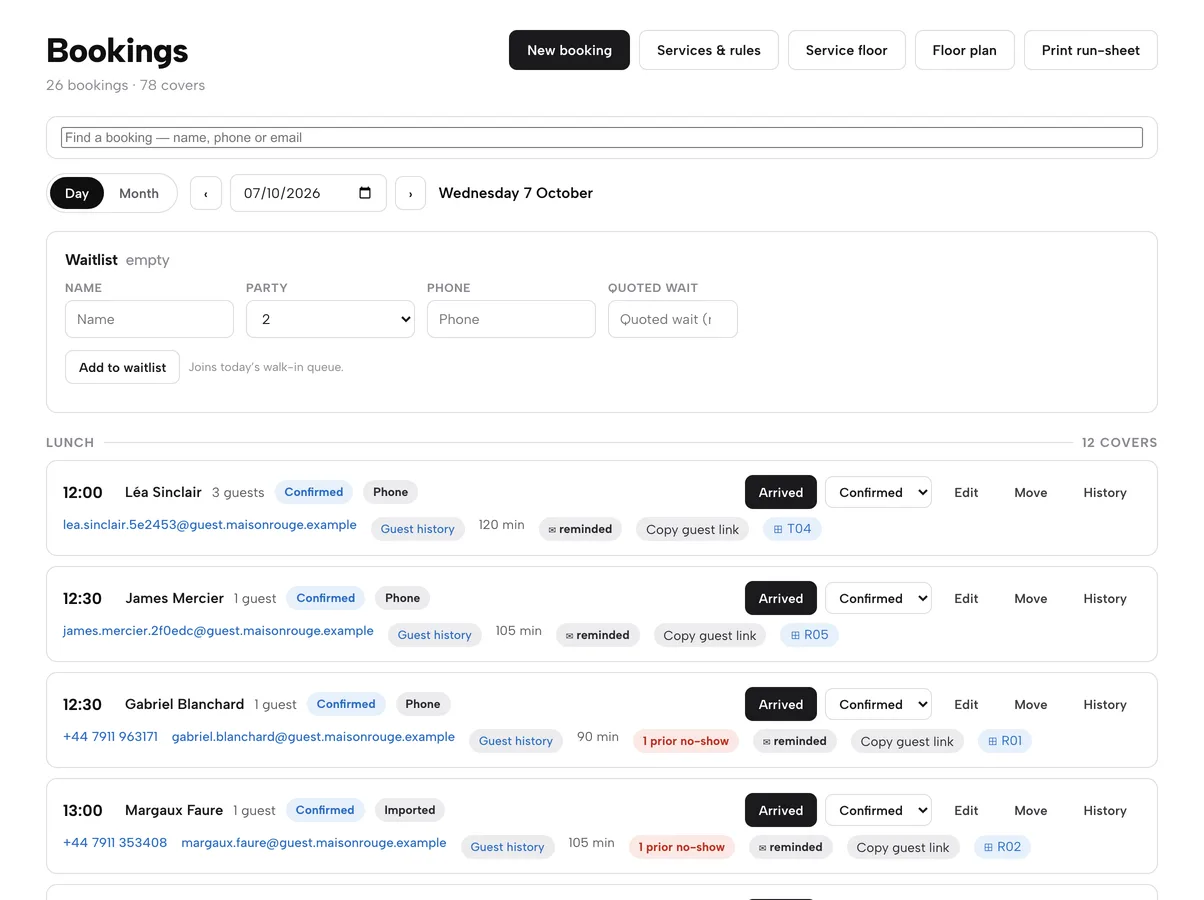The width and height of the screenshot is (1204, 900).
Task: Click the waitlist Phone field
Action: (511, 319)
